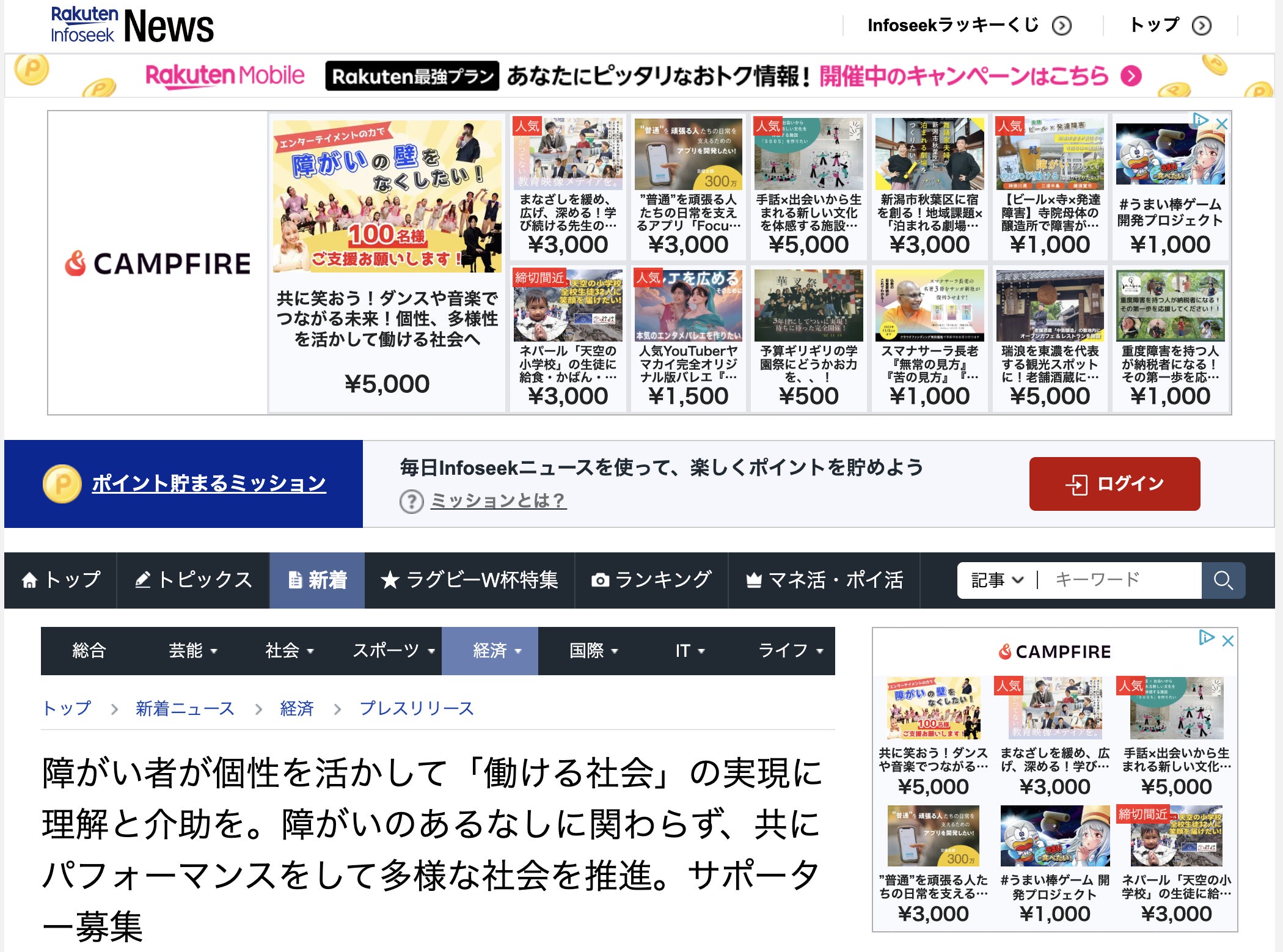Close the top CAMPFIRE banner ad
Image resolution: width=1283 pixels, height=952 pixels.
[1222, 123]
